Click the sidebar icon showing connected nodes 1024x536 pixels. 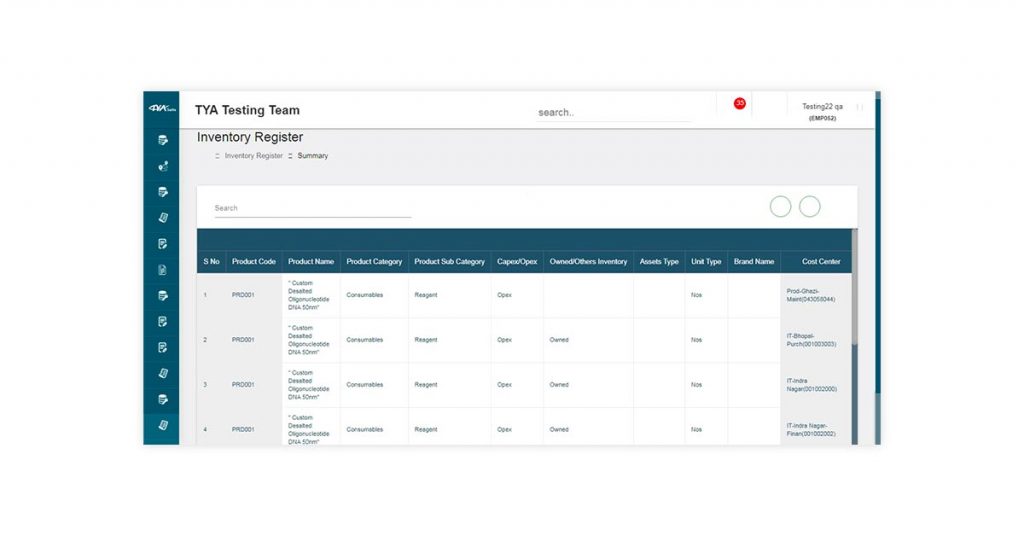[x=162, y=166]
